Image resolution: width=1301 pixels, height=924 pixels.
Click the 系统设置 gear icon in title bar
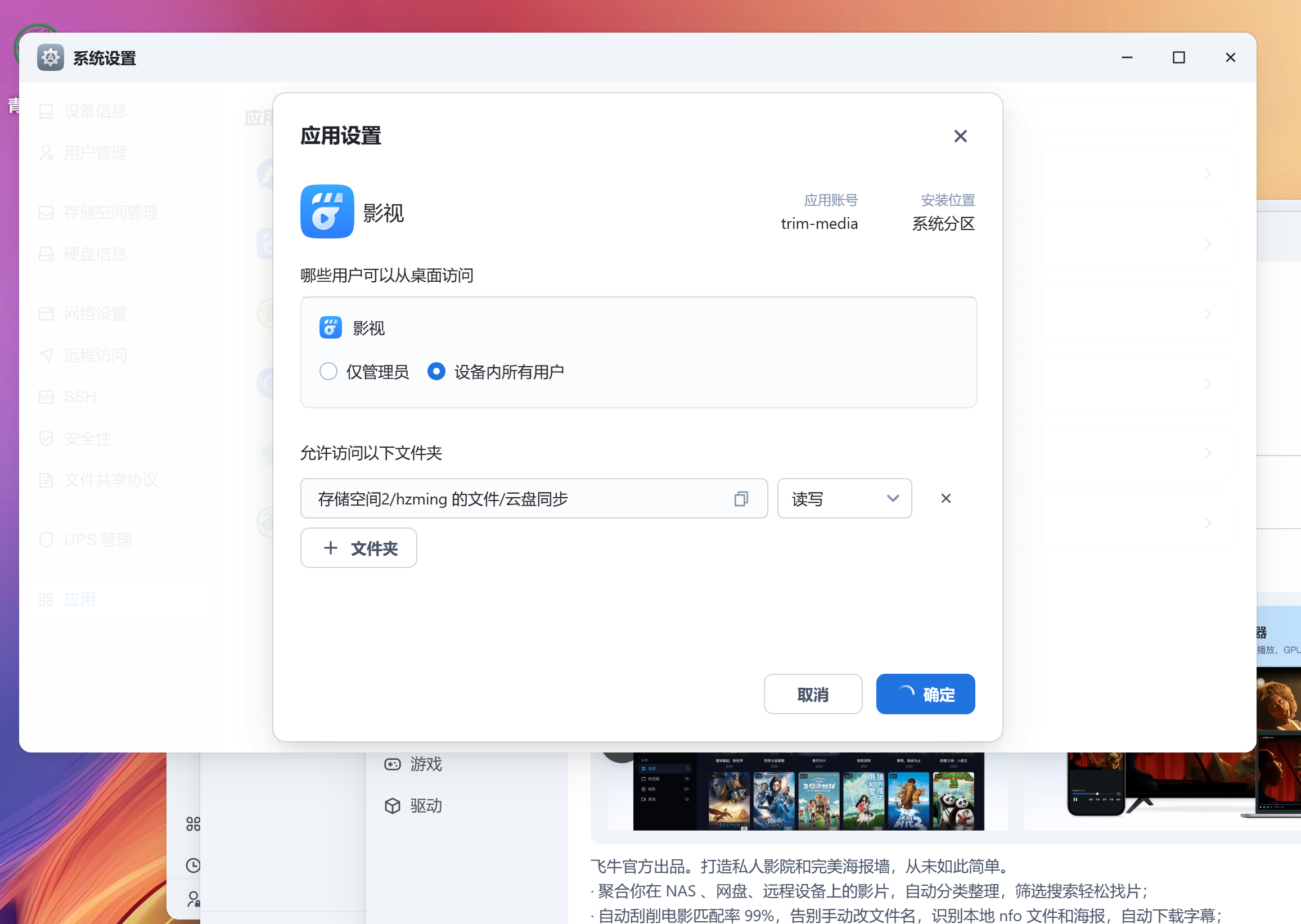[x=51, y=57]
